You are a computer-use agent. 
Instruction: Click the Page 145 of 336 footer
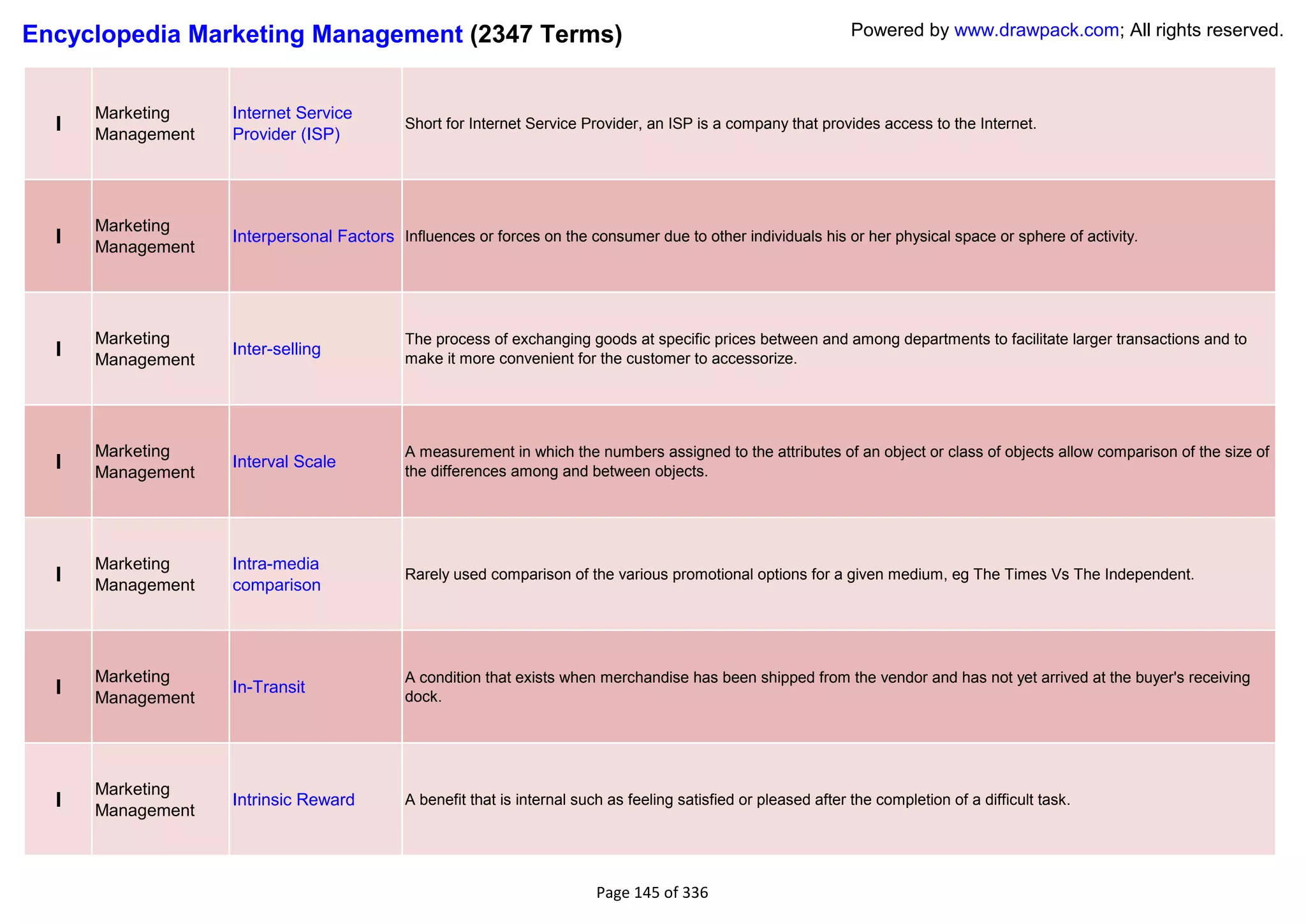[x=652, y=893]
